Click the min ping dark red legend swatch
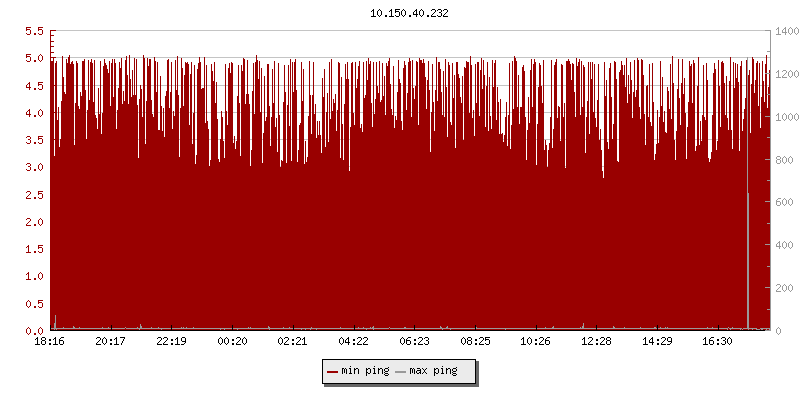The width and height of the screenshot is (800, 400). tap(333, 371)
